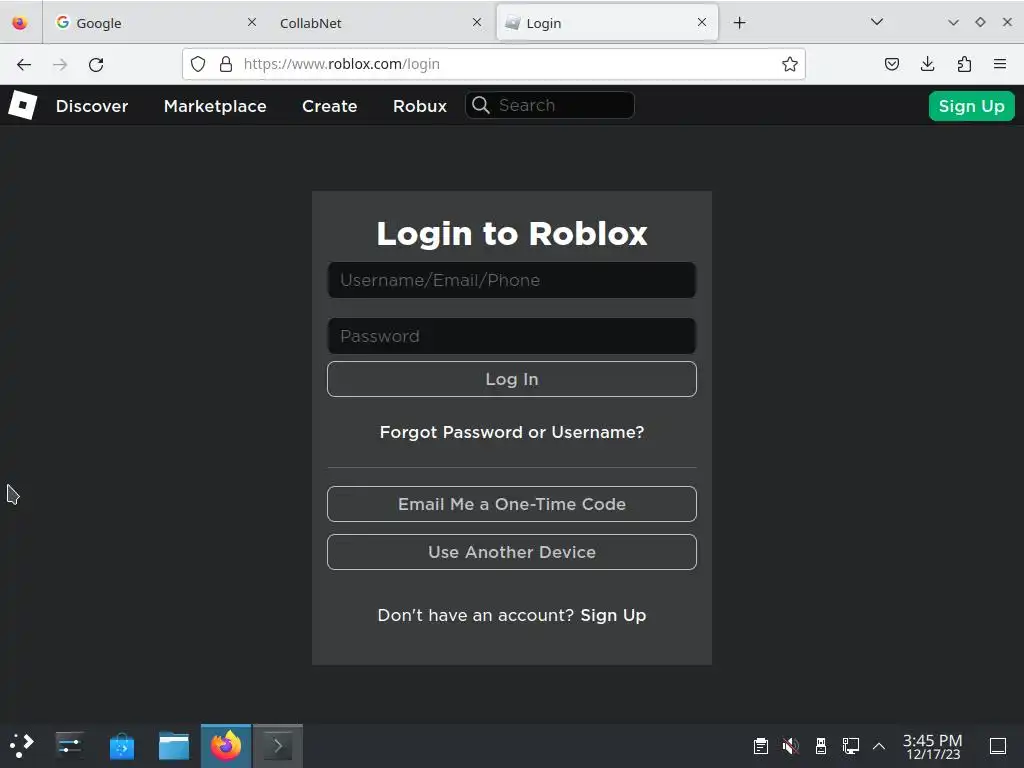This screenshot has width=1024, height=768.
Task: Open the clipboard tray icon
Action: 761,746
